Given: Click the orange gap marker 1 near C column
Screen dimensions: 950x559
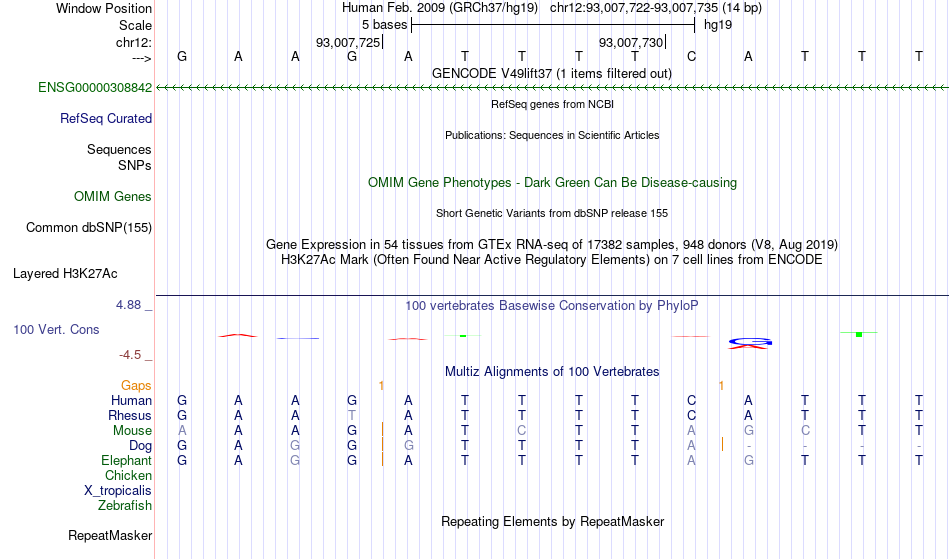Looking at the screenshot, I should (x=721, y=386).
